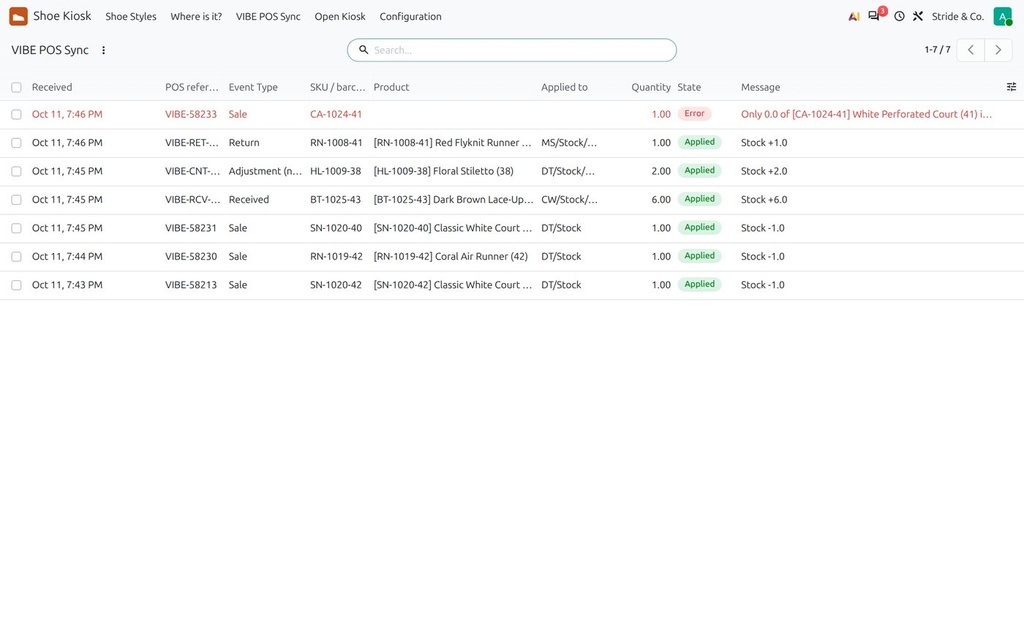Click the red Error state badge
The height and width of the screenshot is (640, 1024).
coord(694,114)
